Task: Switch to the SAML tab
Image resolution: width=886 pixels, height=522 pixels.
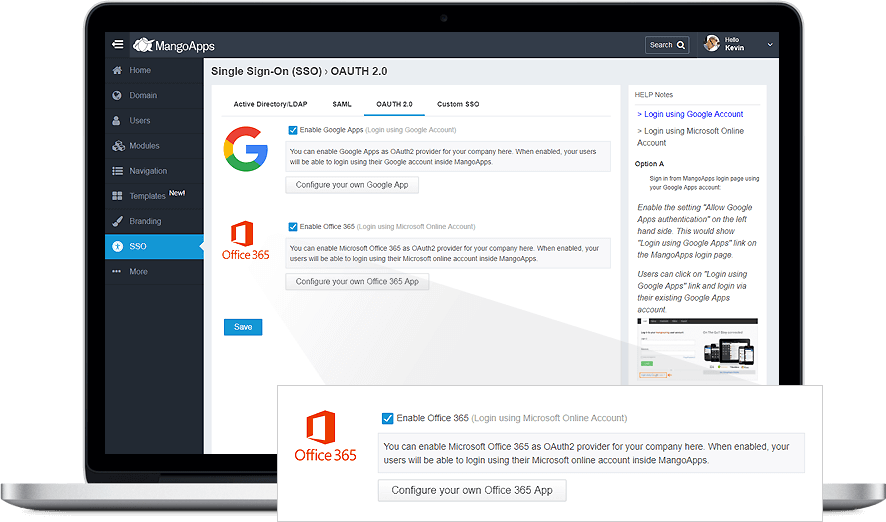Action: 342,105
